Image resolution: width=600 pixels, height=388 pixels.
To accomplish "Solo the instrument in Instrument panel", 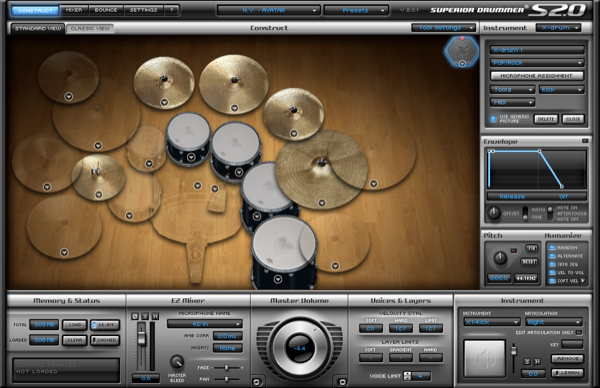I will (x=527, y=362).
